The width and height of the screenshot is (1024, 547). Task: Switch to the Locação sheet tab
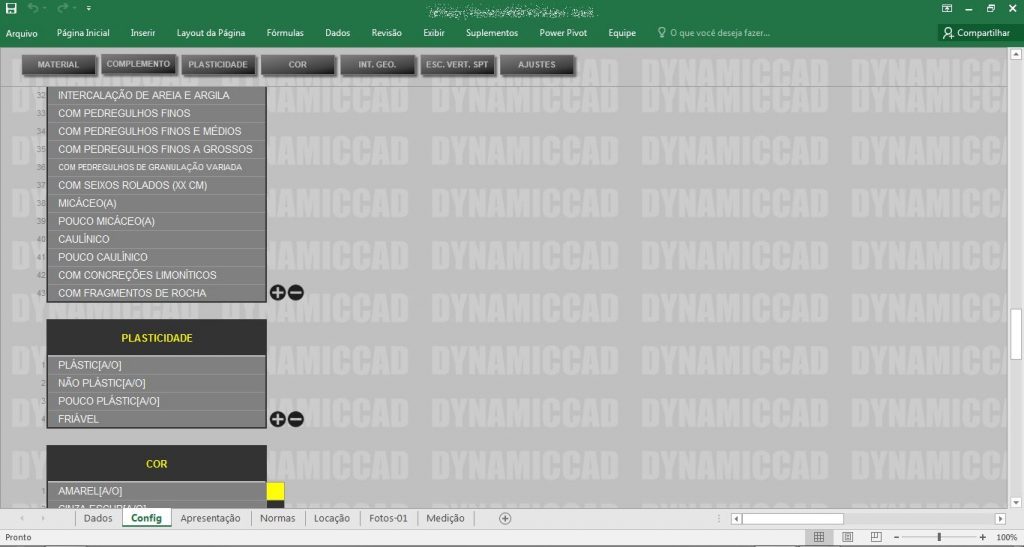tap(332, 518)
